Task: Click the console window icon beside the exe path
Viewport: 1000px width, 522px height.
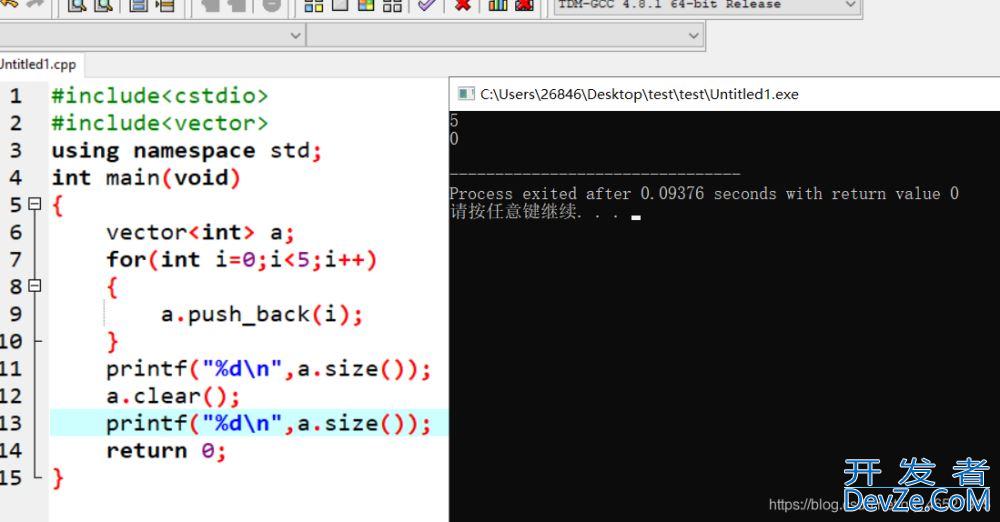Action: [466, 94]
